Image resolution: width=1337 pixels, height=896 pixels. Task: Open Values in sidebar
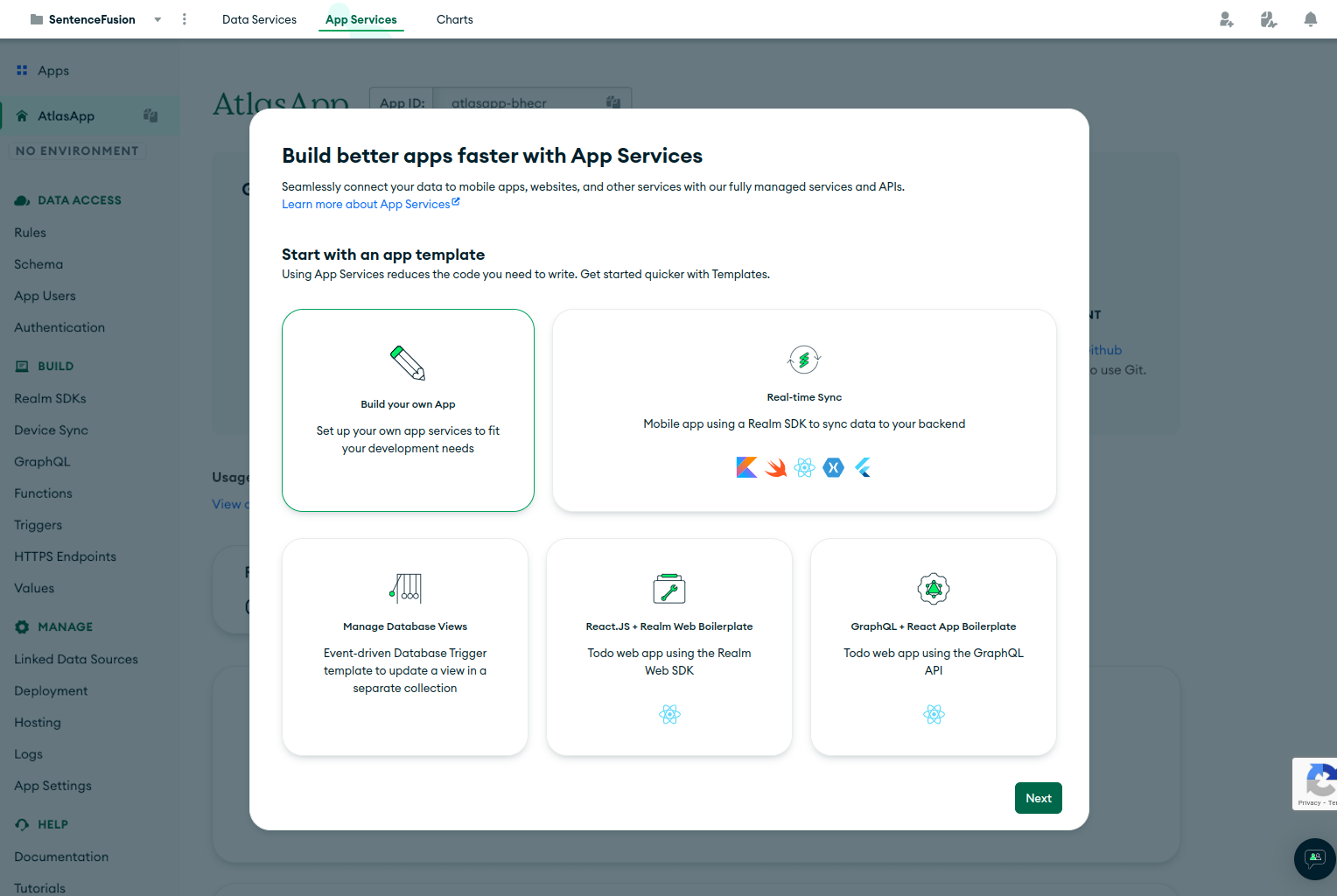click(x=34, y=588)
